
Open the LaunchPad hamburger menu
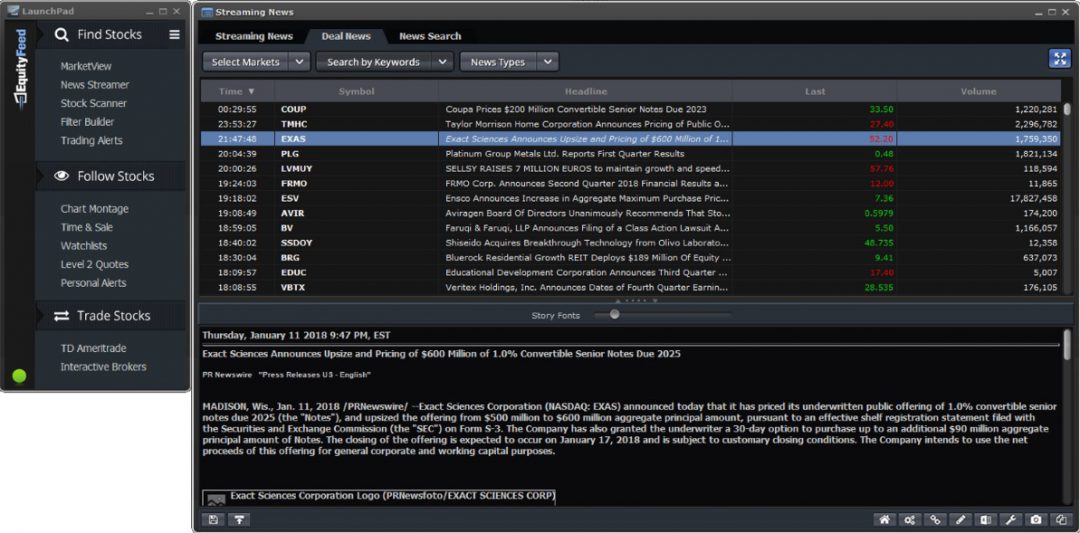tap(174, 34)
